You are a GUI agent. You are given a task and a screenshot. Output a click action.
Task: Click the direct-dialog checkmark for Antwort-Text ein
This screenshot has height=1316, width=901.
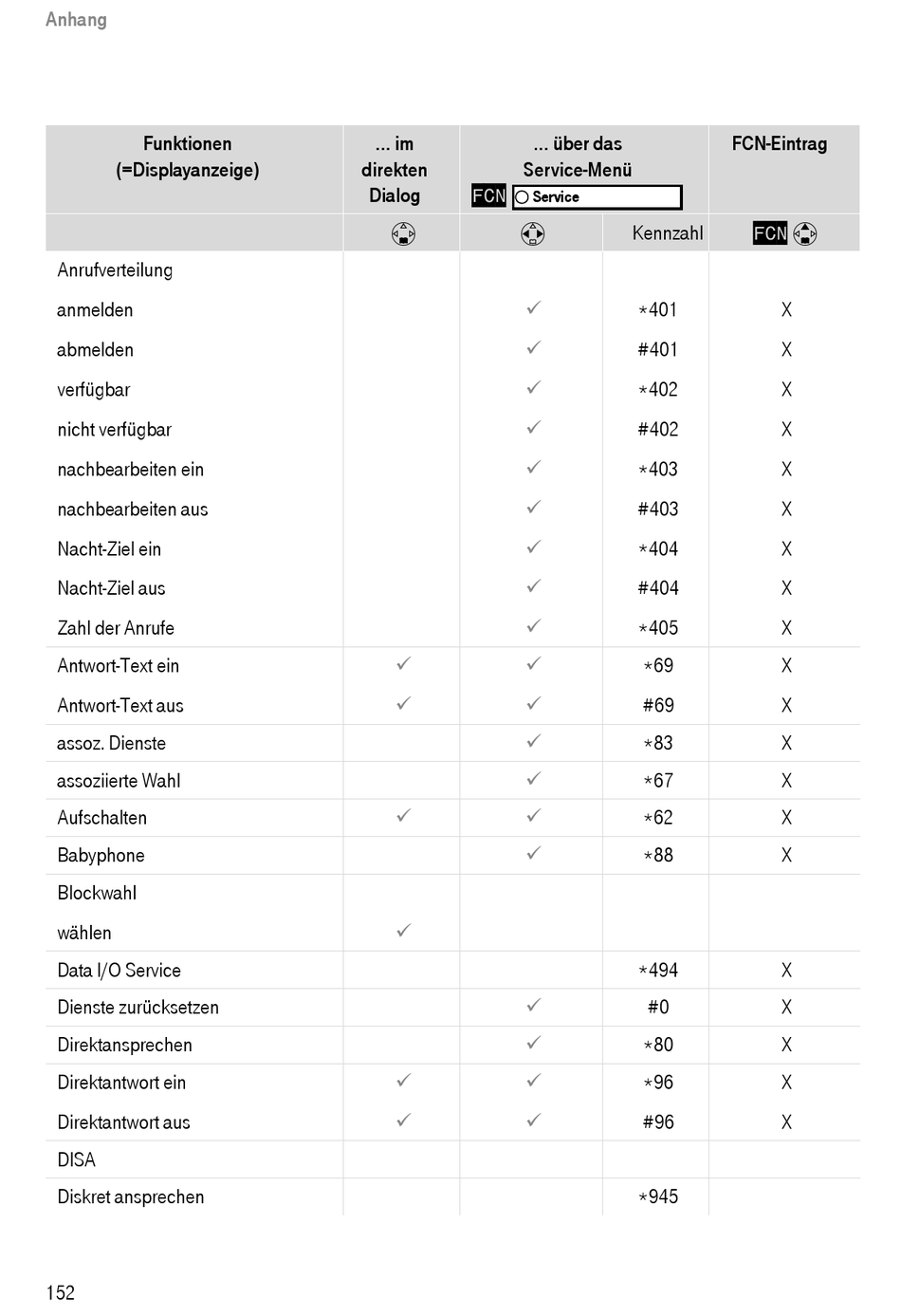pos(404,663)
